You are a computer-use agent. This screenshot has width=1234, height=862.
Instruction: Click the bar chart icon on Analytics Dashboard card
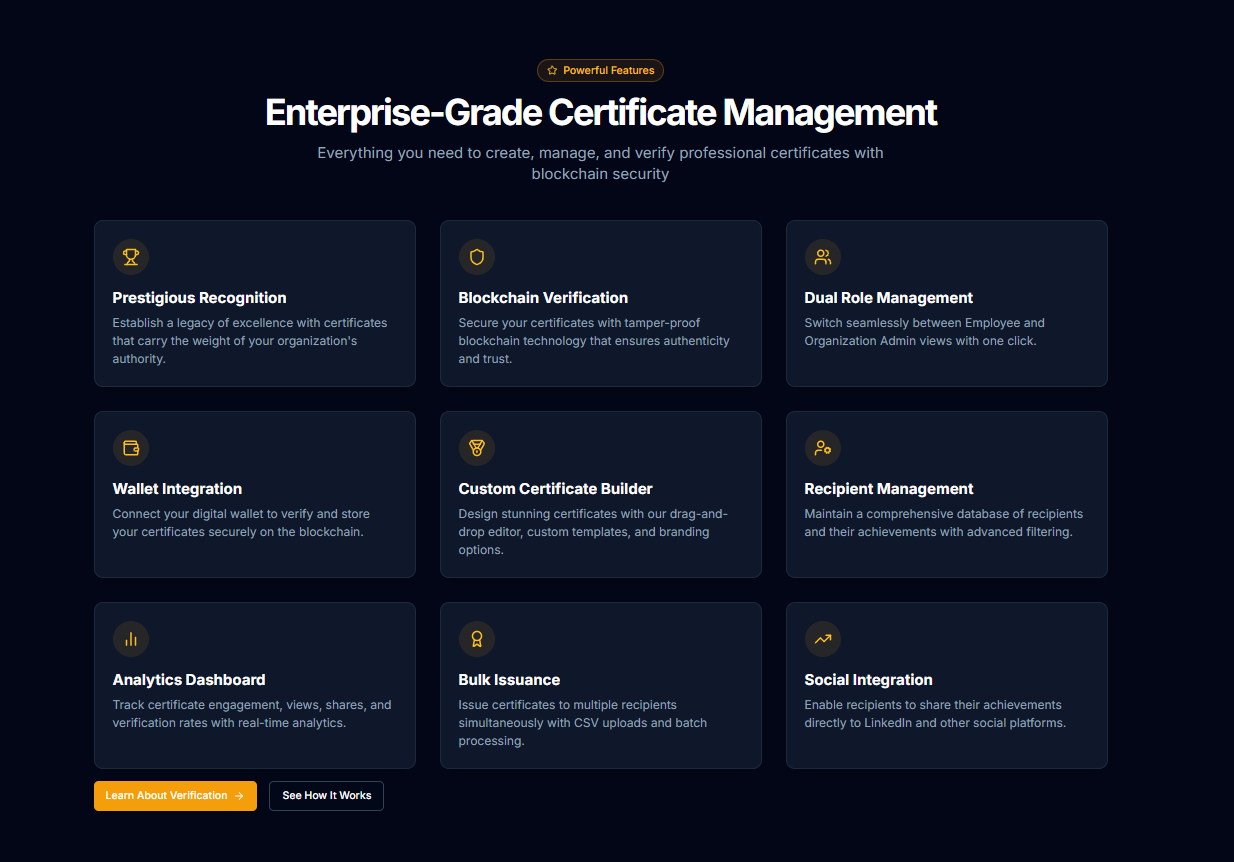131,639
